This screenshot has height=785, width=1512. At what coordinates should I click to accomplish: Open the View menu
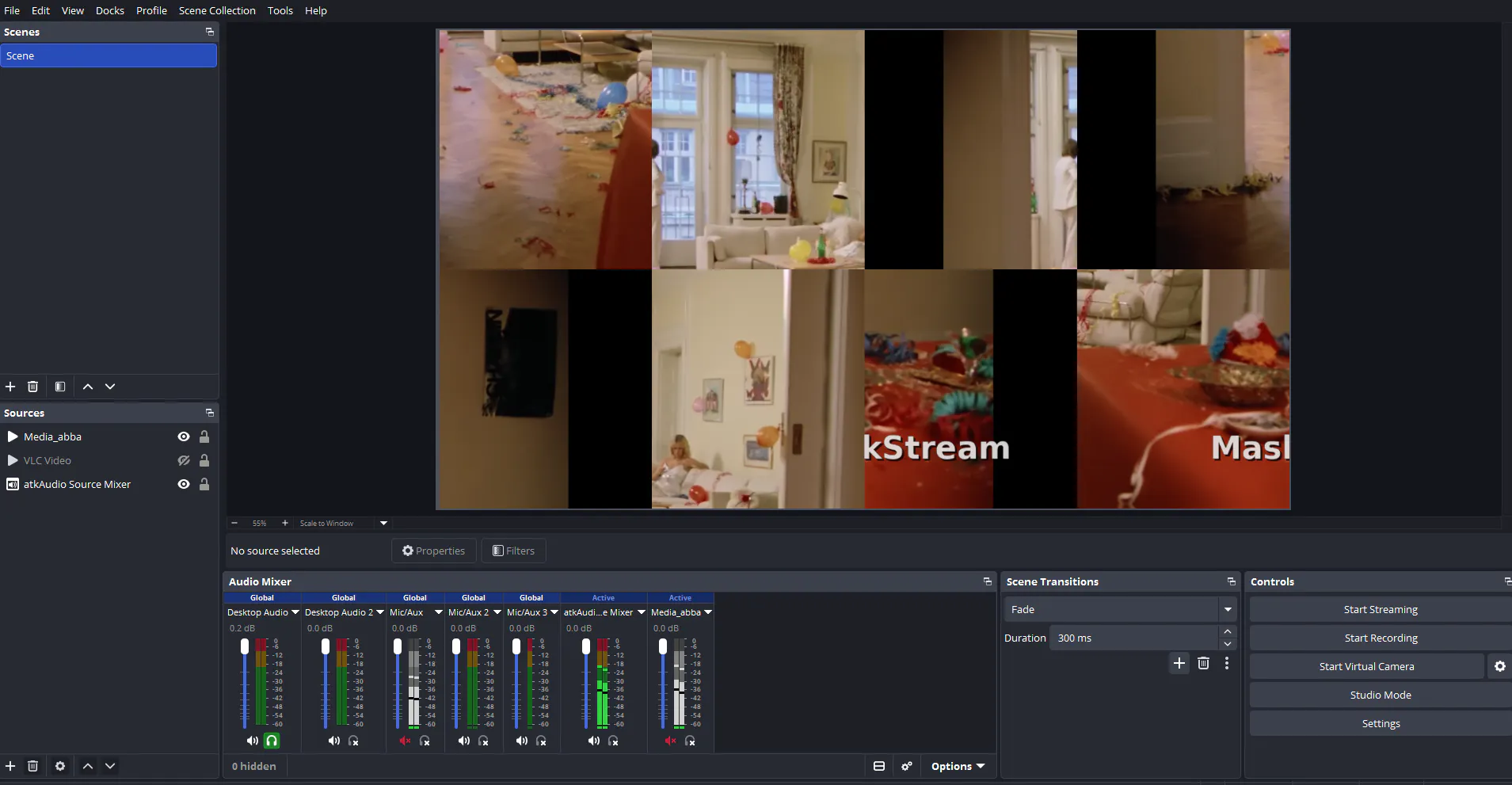point(73,10)
